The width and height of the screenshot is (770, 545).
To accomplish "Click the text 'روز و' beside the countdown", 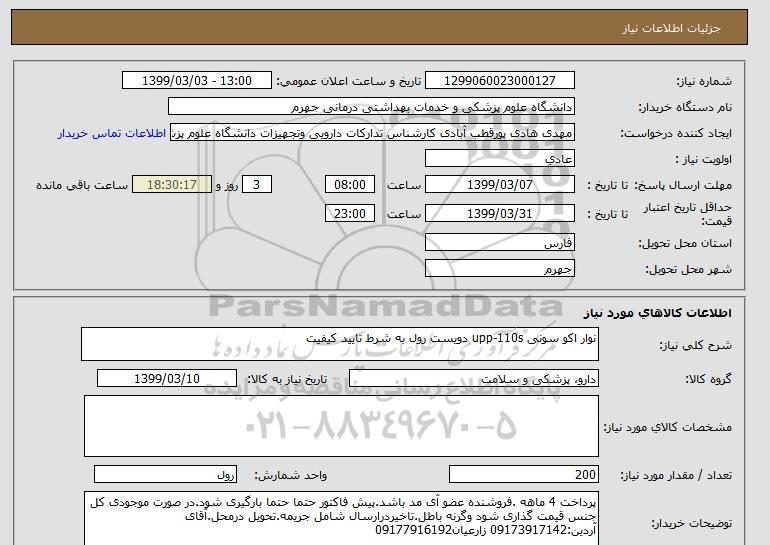I will tap(227, 185).
